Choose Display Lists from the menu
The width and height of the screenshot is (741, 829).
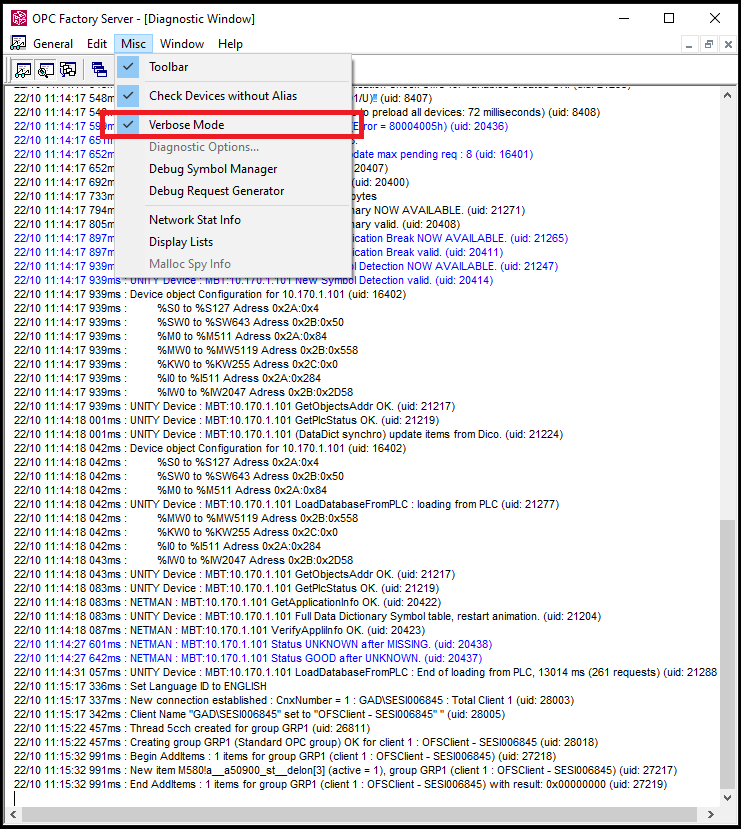[233, 242]
